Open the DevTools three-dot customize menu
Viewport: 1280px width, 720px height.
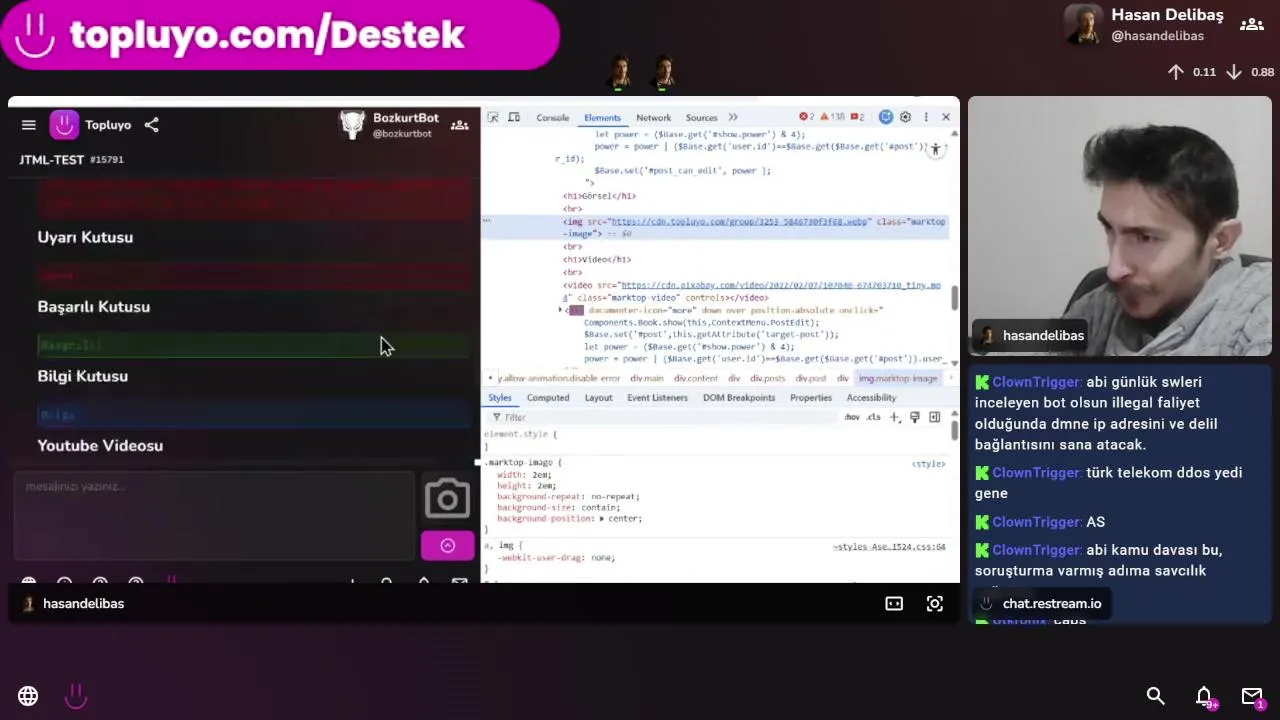[926, 117]
